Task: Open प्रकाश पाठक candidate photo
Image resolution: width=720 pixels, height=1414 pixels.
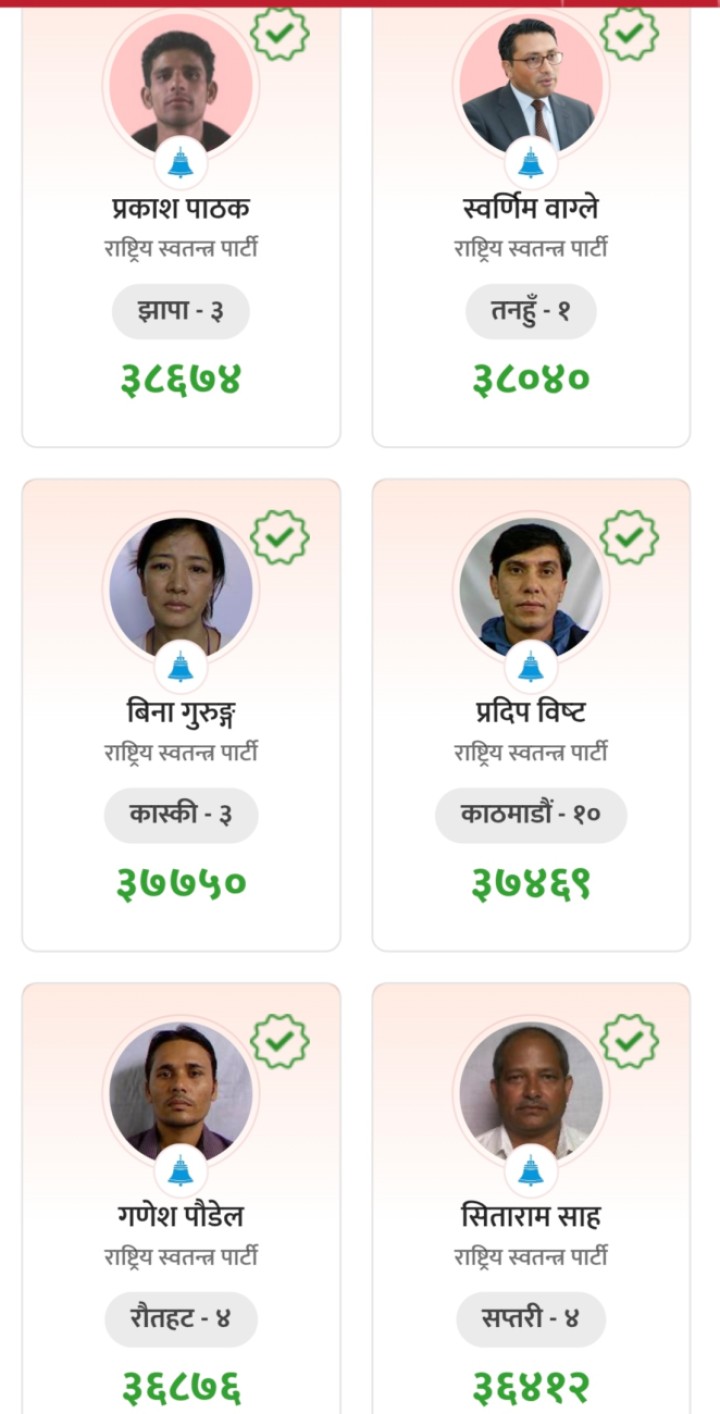Action: [181, 85]
